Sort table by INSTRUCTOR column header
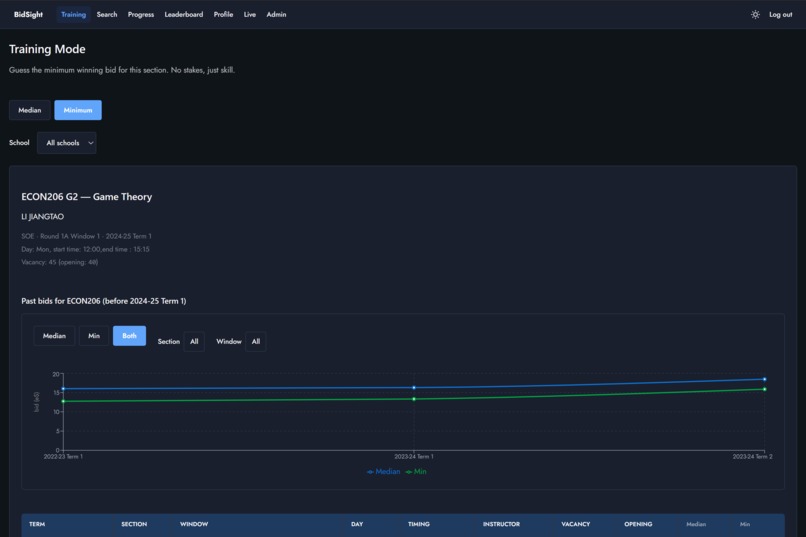The width and height of the screenshot is (806, 537). coord(501,524)
